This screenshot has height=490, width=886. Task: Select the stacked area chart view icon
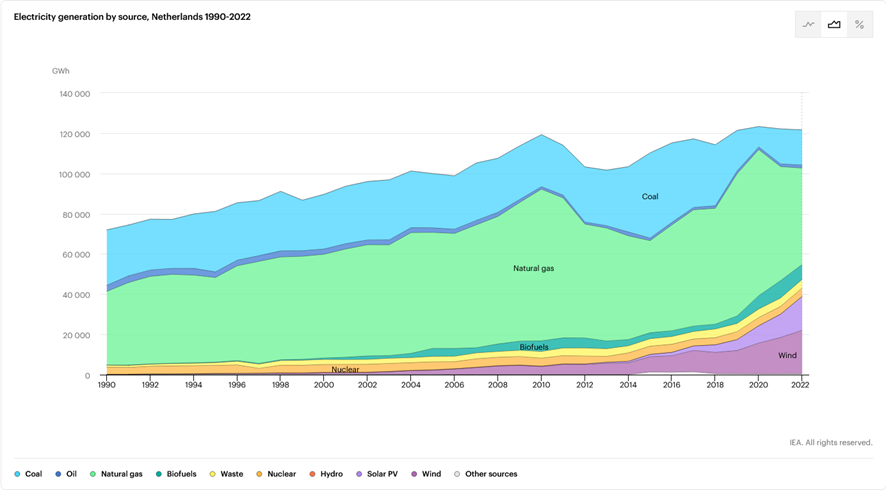(x=834, y=25)
